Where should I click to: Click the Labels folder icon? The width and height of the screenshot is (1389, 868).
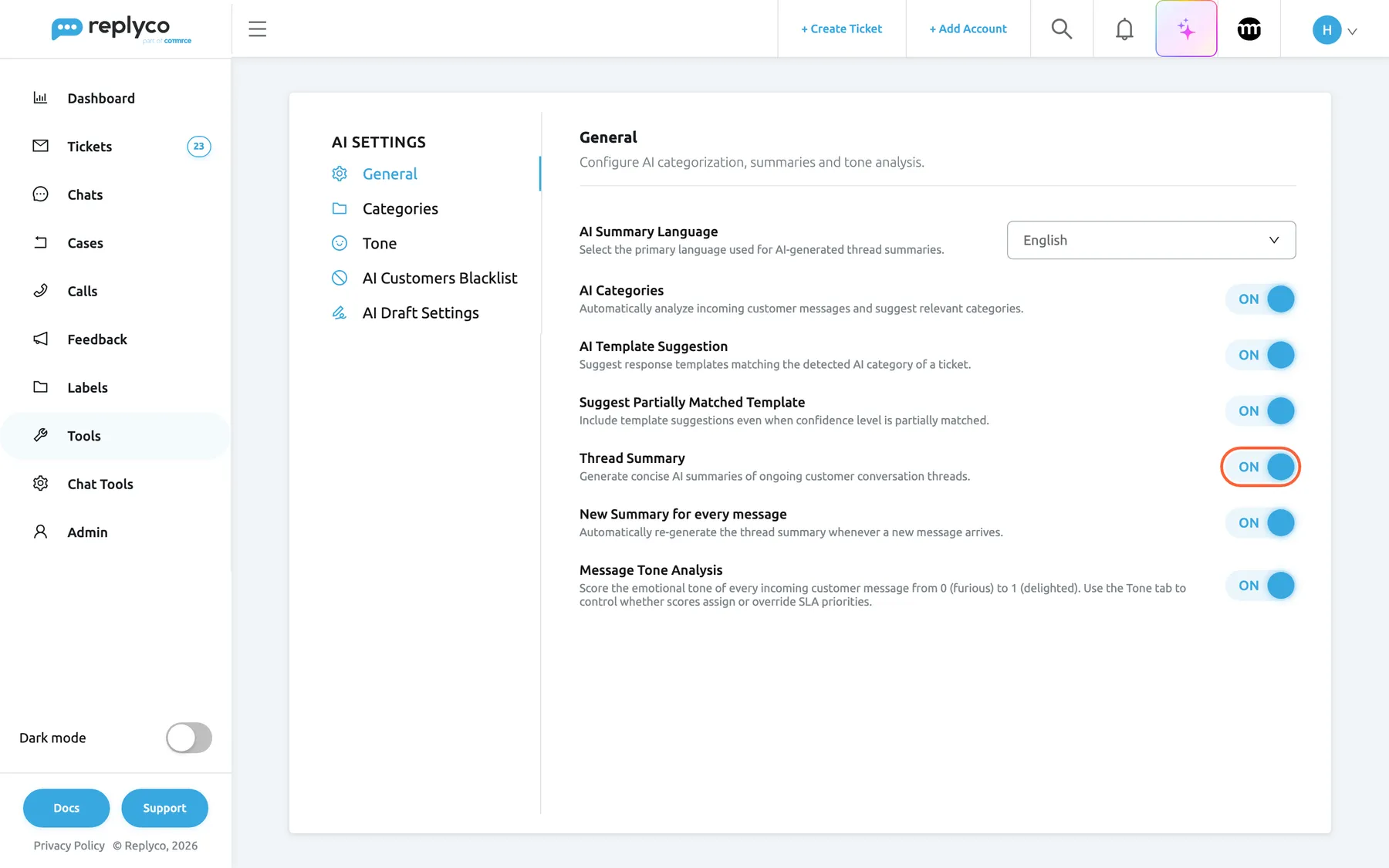click(x=40, y=387)
